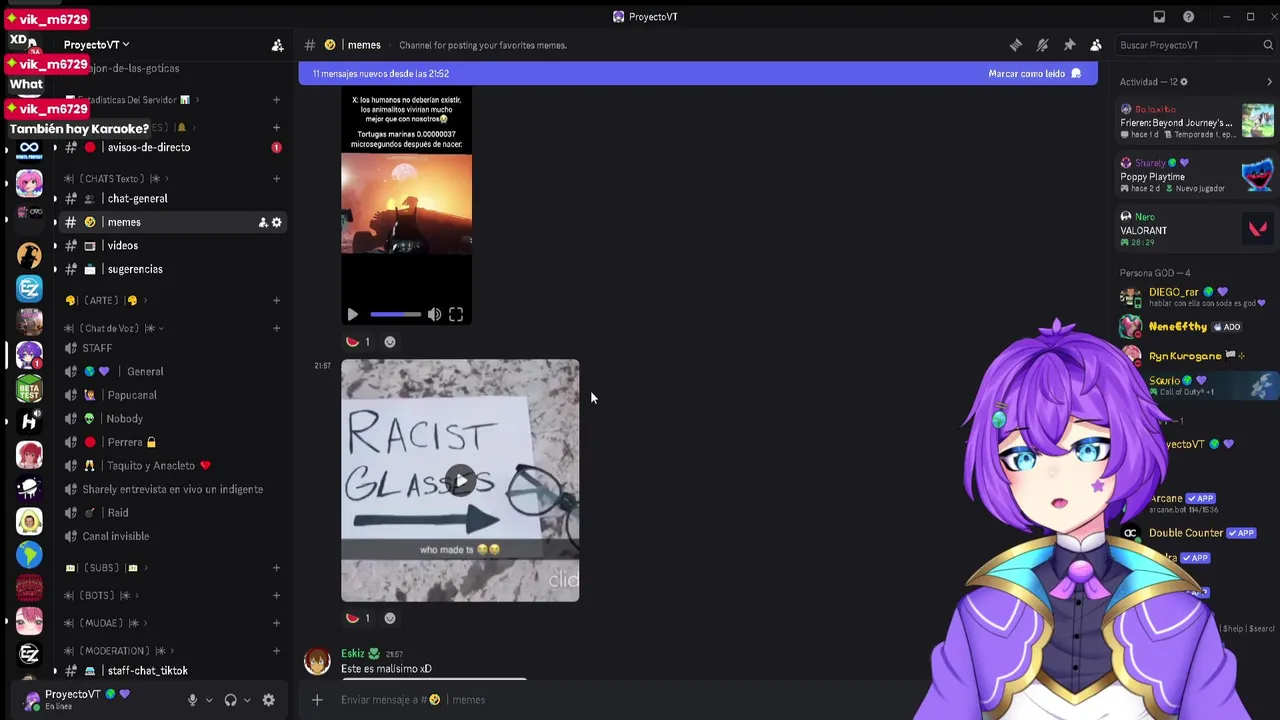Open pinned messages pin icon

point(1069,45)
